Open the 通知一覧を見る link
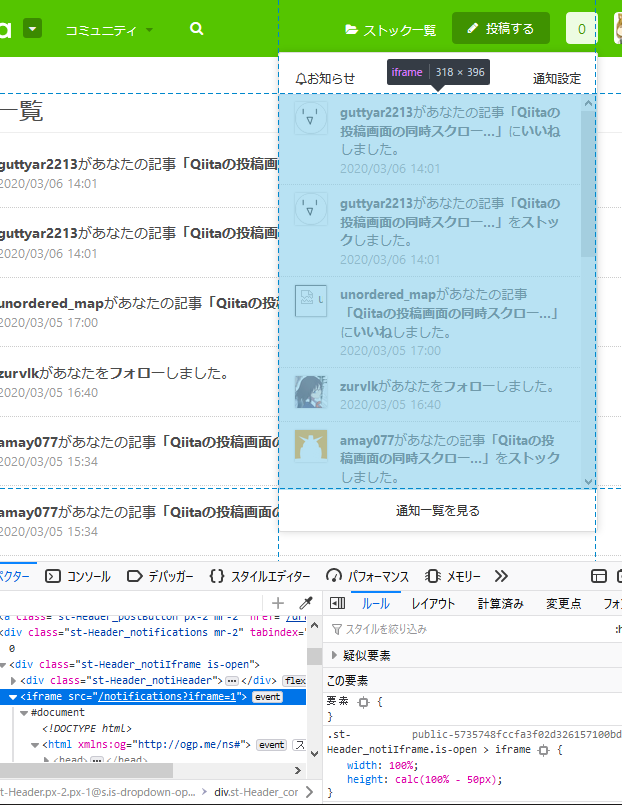The width and height of the screenshot is (622, 805). [438, 511]
